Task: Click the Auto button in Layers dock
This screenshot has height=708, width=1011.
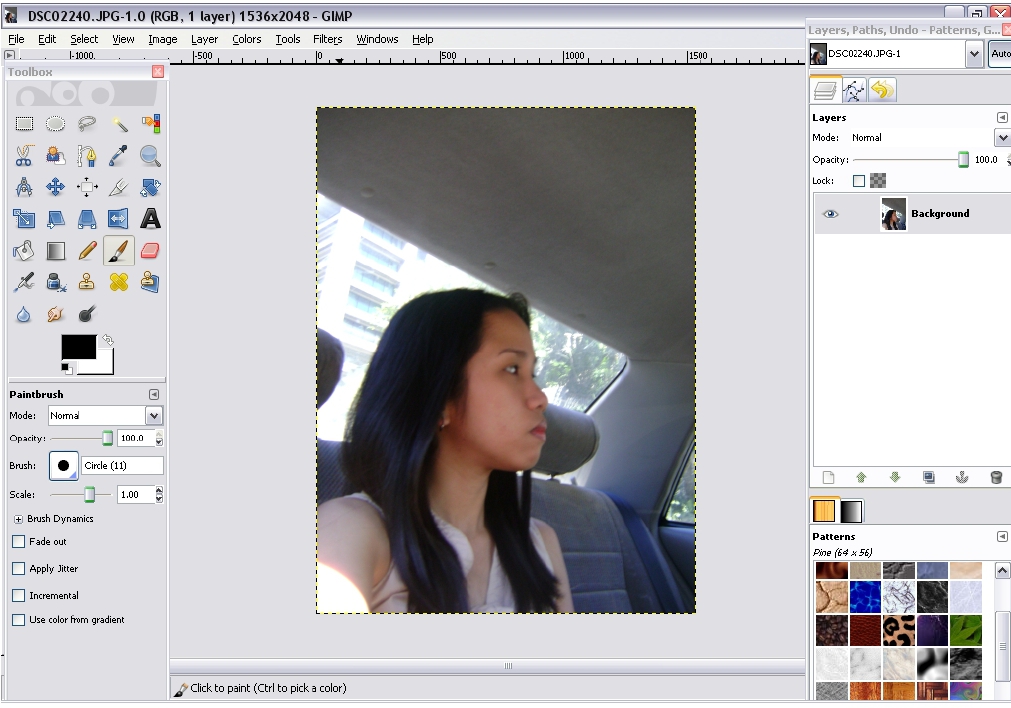Action: 999,54
